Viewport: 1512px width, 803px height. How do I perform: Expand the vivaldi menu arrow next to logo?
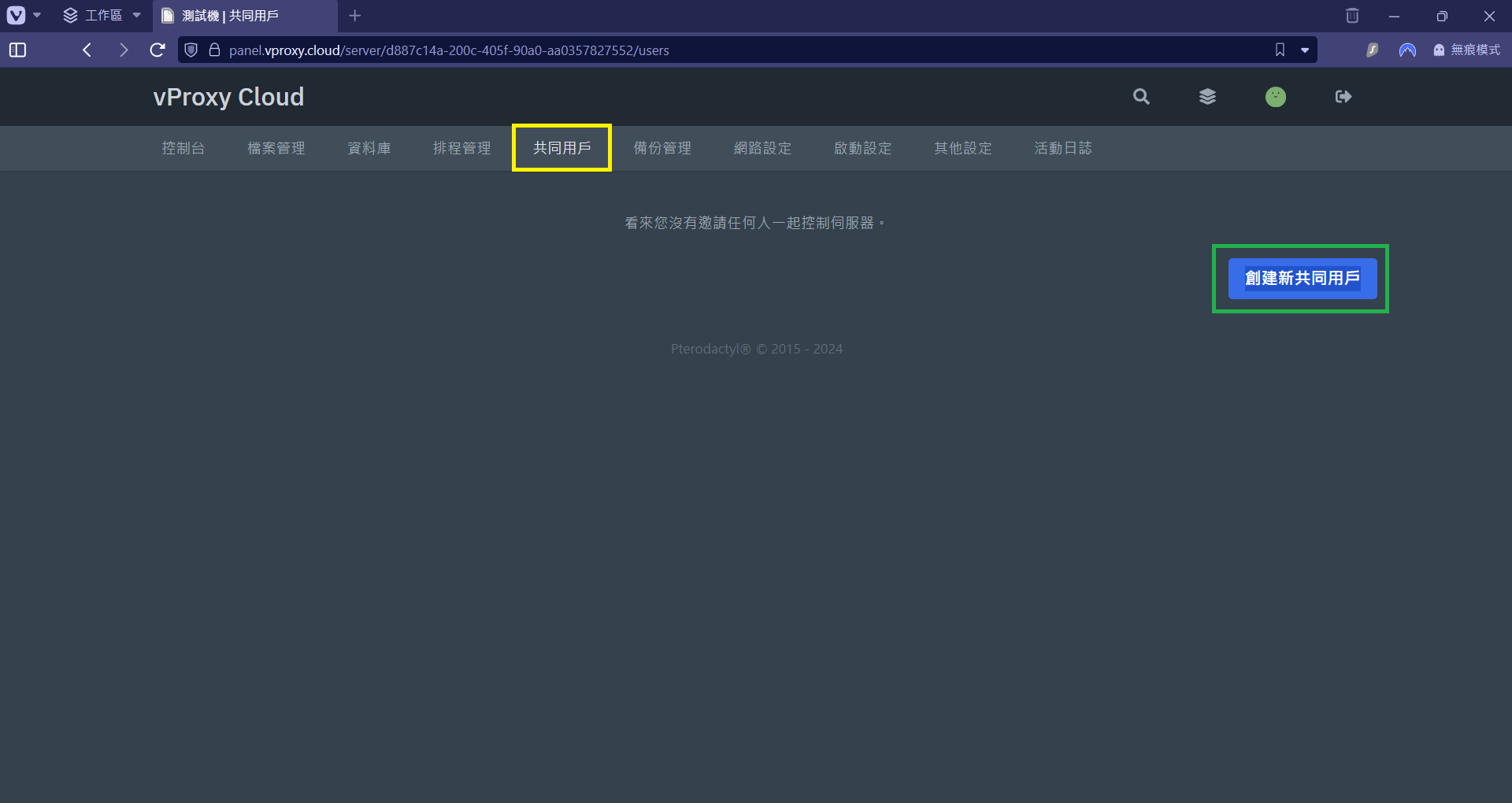36,15
